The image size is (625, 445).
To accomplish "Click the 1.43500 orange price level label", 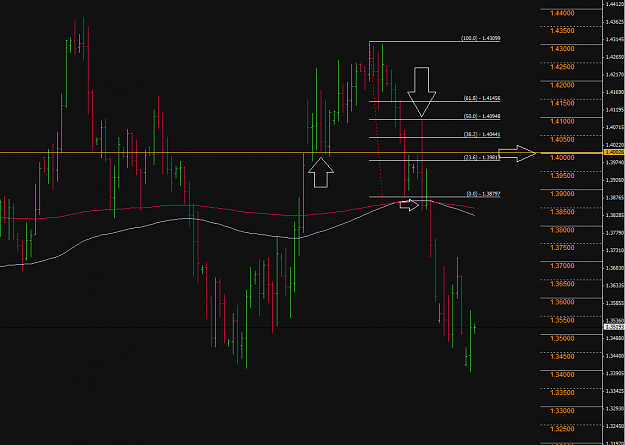I will pyautogui.click(x=562, y=31).
